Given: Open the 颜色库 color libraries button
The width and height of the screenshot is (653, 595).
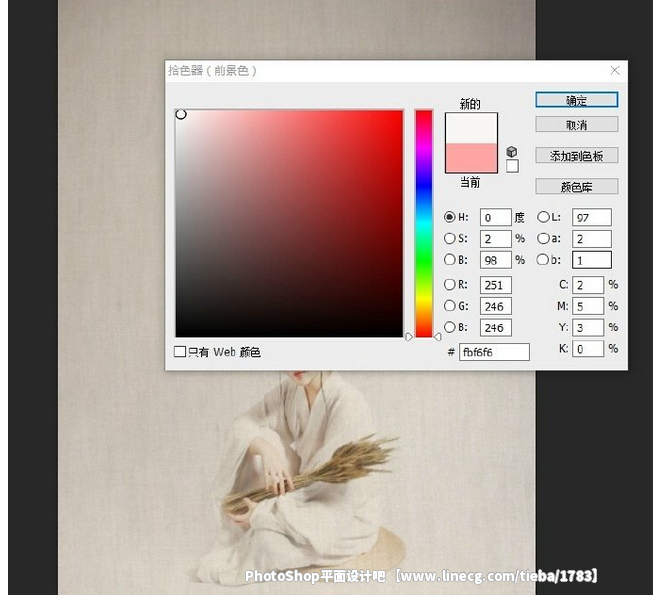Looking at the screenshot, I should [x=576, y=187].
